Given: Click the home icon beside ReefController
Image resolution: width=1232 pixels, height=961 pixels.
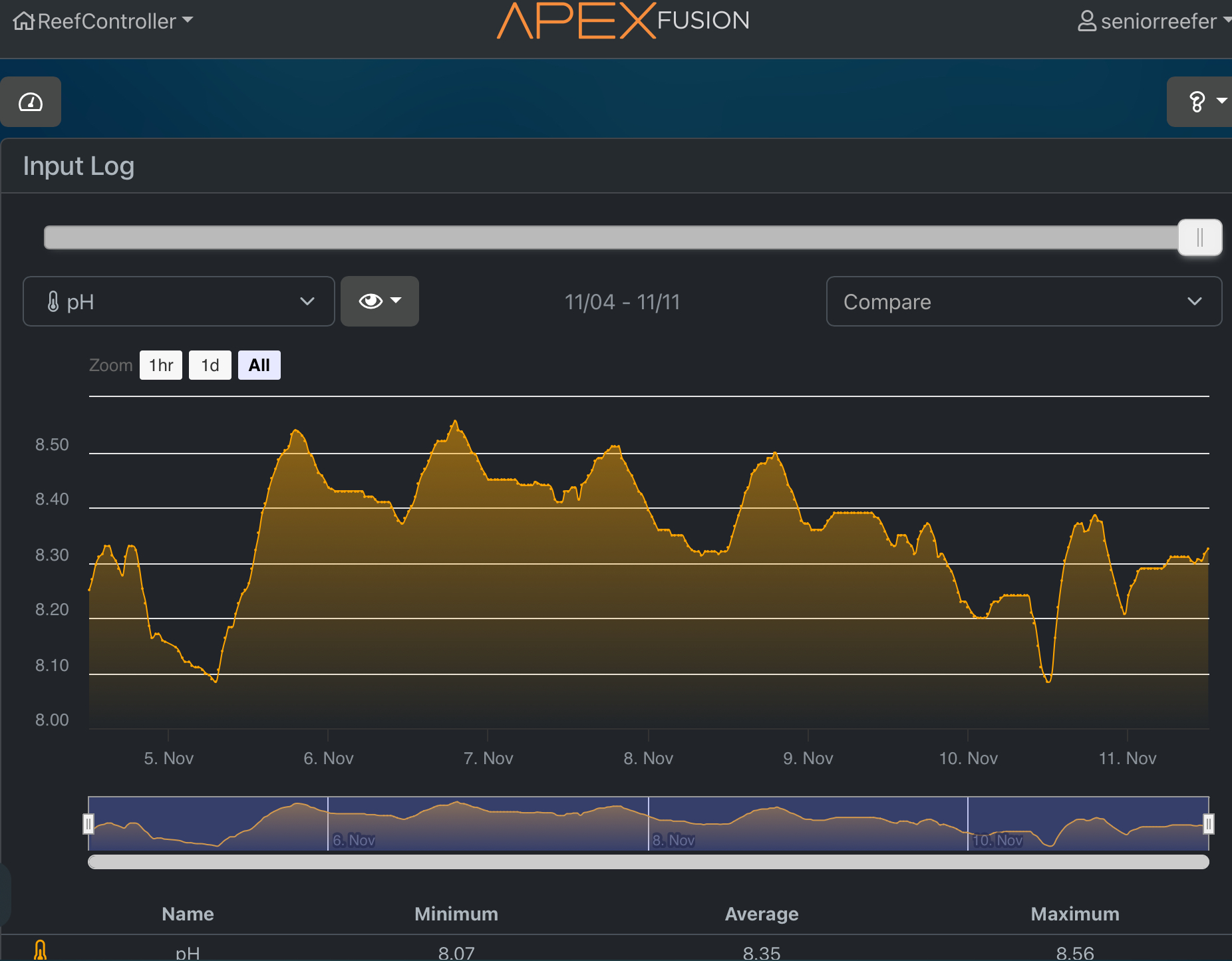Looking at the screenshot, I should 23,21.
